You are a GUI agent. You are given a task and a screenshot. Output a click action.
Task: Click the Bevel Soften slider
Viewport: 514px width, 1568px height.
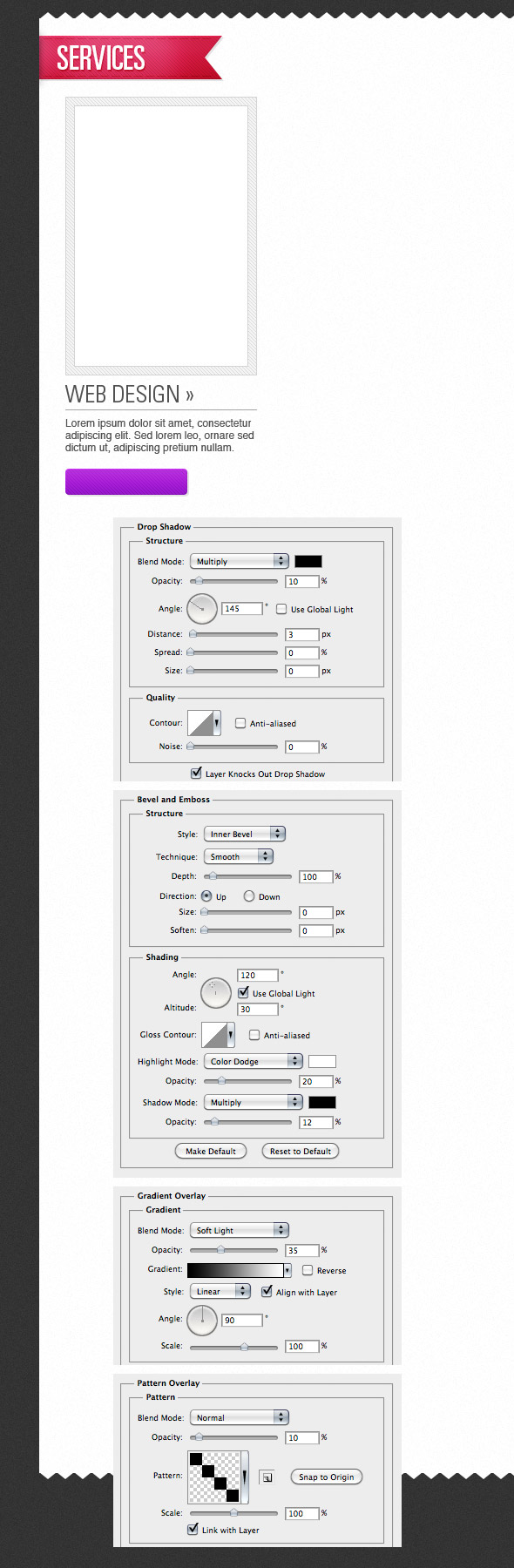247,930
